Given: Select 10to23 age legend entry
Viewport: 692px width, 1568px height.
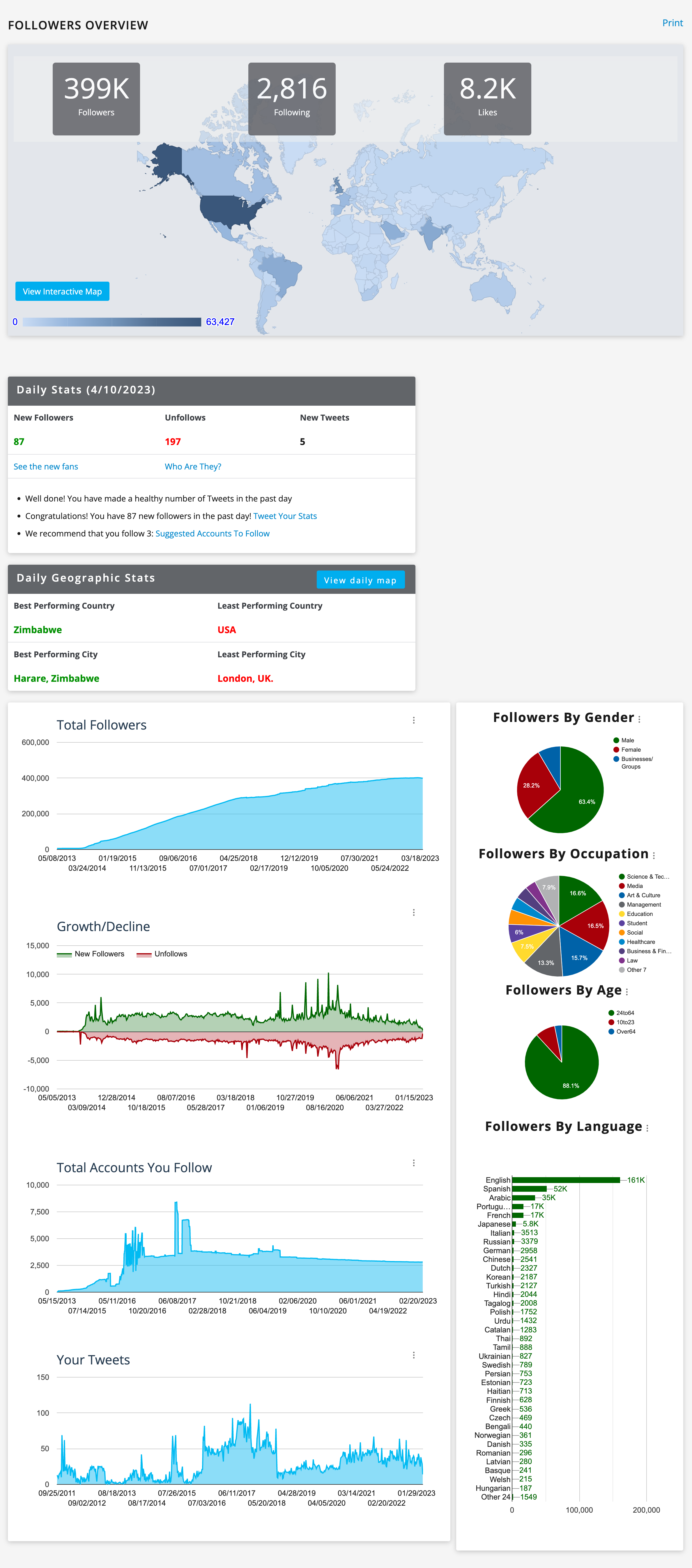Looking at the screenshot, I should (621, 1022).
